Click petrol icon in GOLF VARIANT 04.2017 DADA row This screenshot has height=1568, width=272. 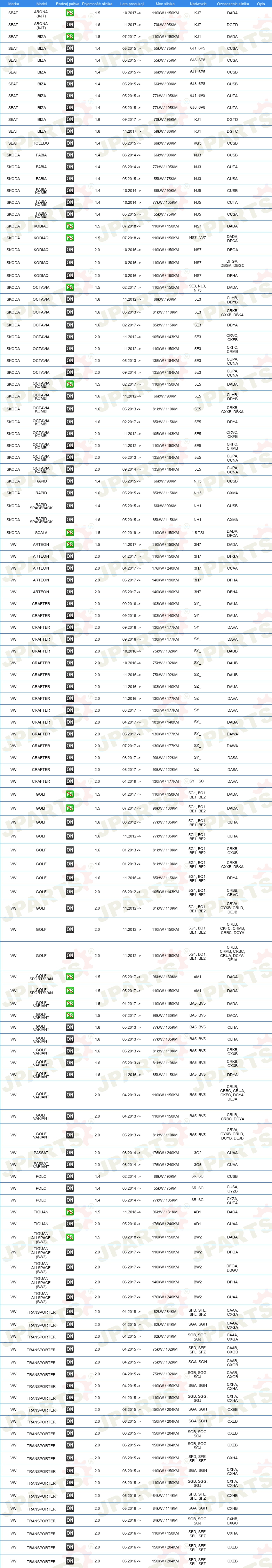(x=70, y=1004)
